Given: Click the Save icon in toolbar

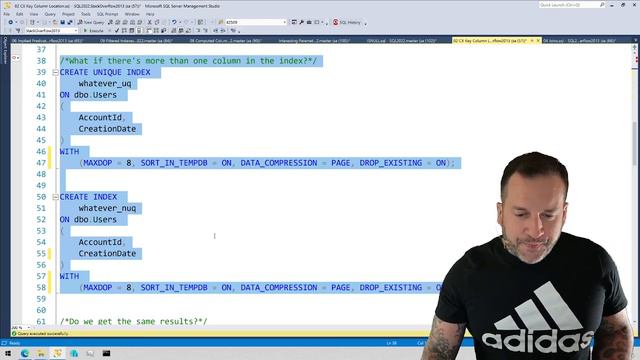Looking at the screenshot, I should tap(62, 22).
